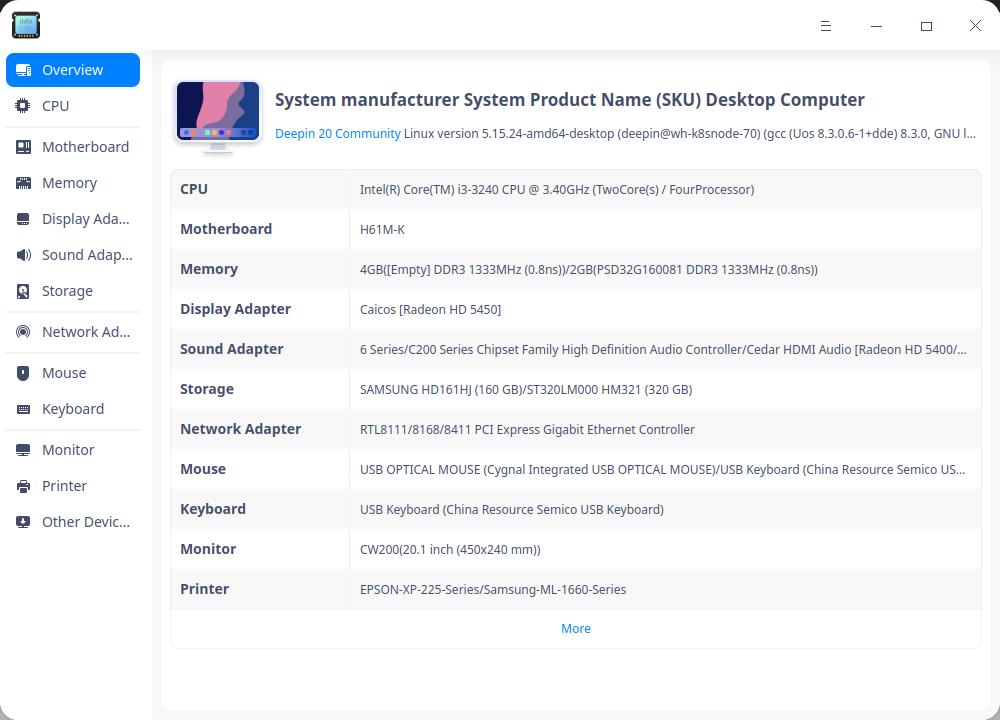Click the Monitor row label in table
The image size is (1000, 720).
[208, 549]
